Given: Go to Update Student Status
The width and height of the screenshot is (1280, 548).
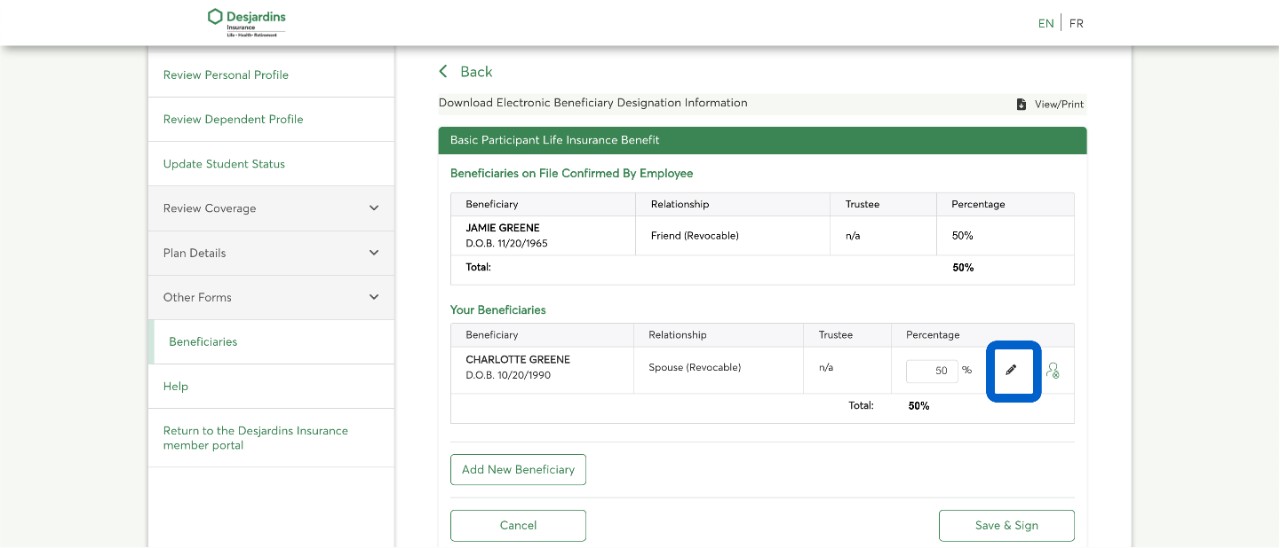Looking at the screenshot, I should 224,164.
